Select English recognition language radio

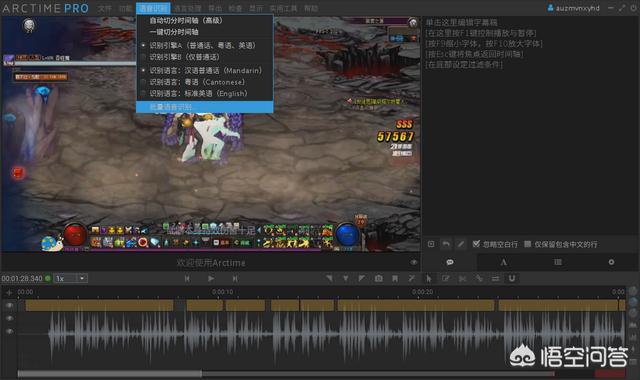[143, 93]
